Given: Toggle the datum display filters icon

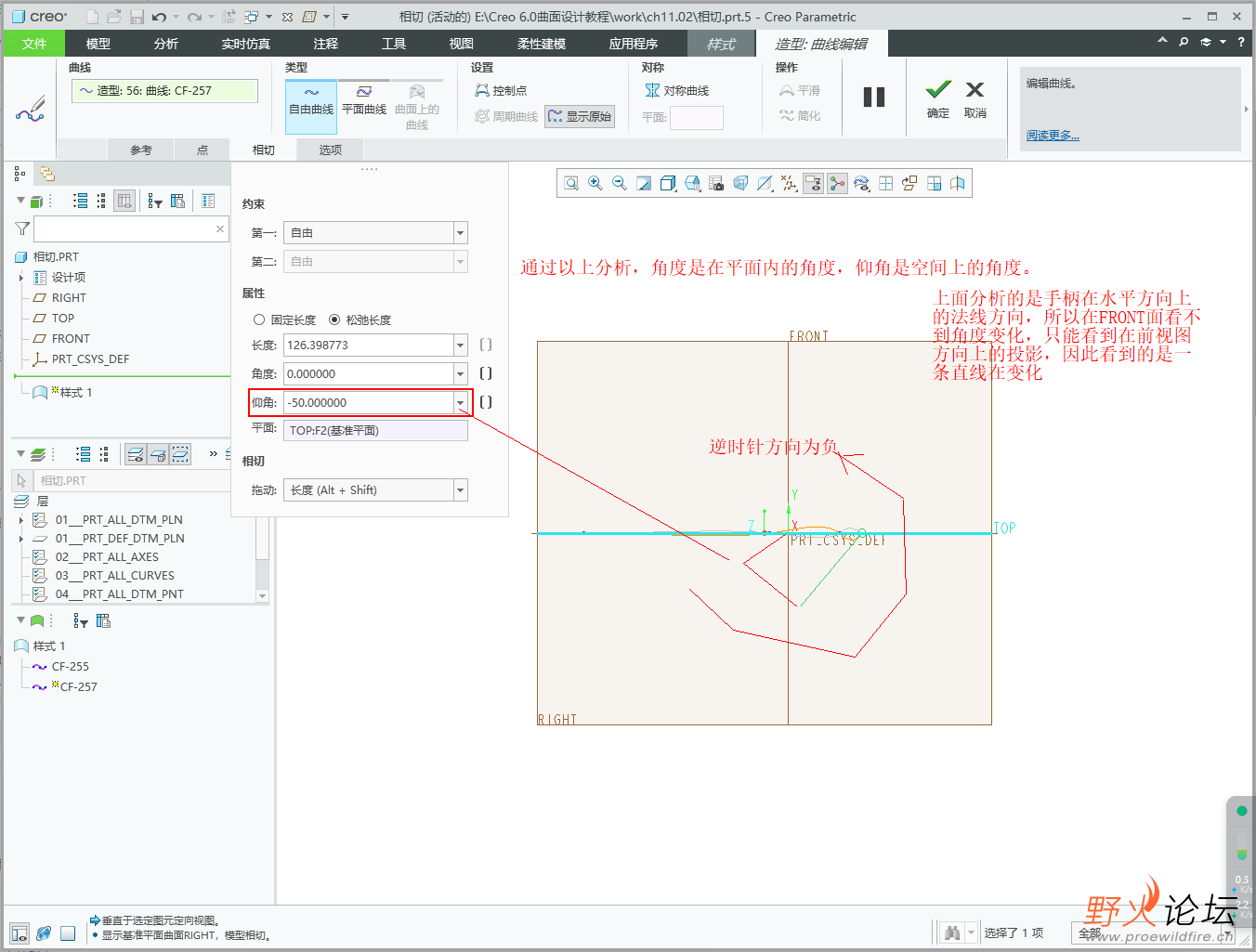Looking at the screenshot, I should [789, 184].
